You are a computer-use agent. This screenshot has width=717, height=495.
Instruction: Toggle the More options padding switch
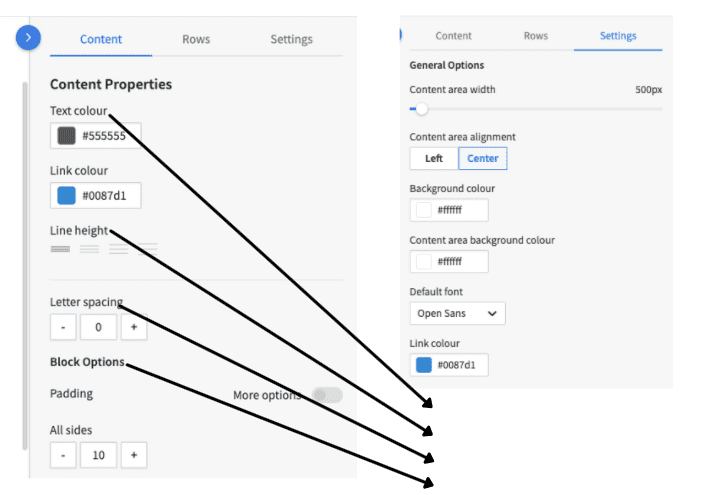(327, 395)
